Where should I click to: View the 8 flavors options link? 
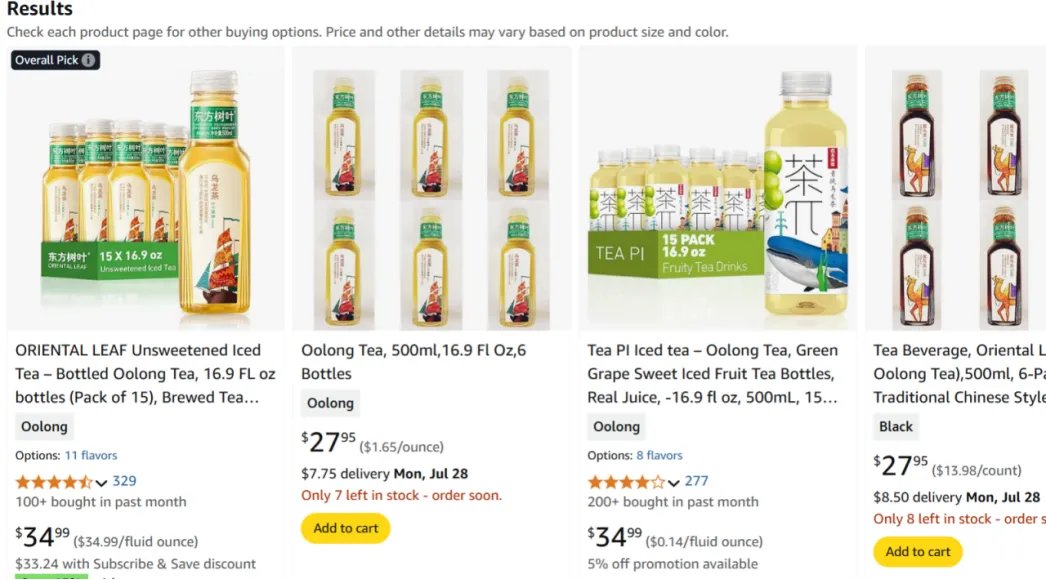659,455
